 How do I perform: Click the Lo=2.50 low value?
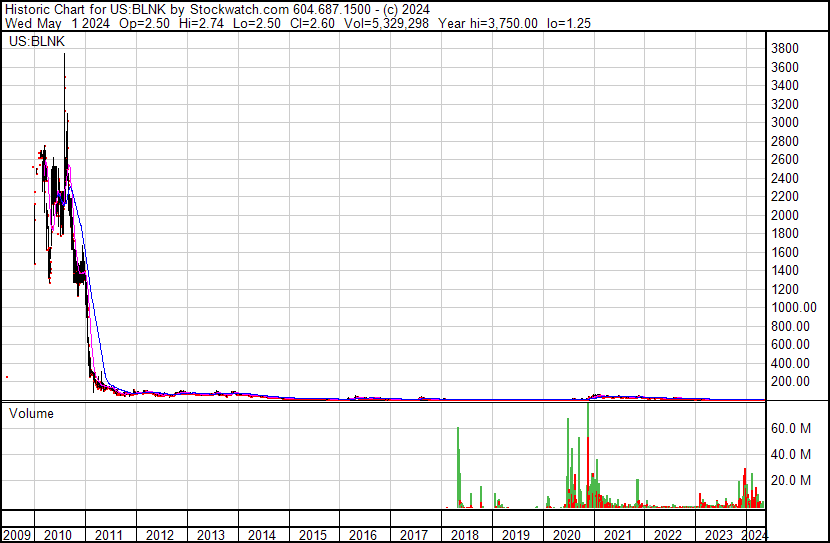coord(258,23)
